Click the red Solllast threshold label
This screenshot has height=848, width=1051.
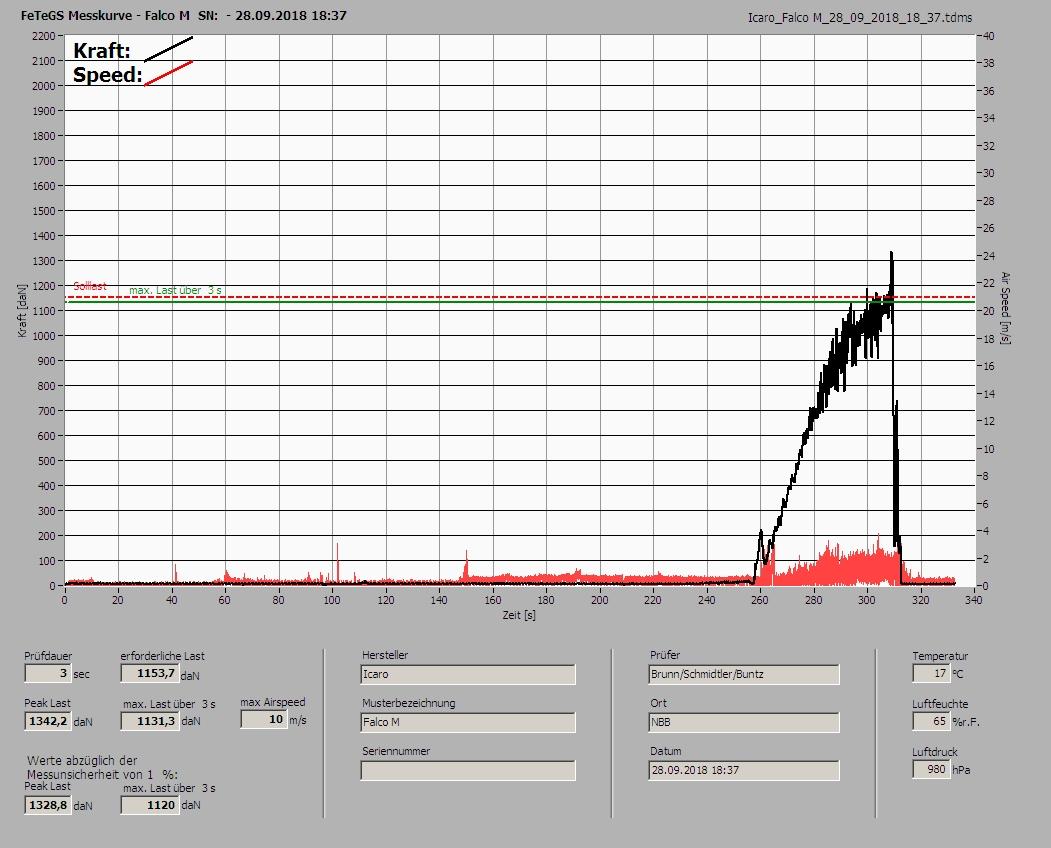[90, 286]
